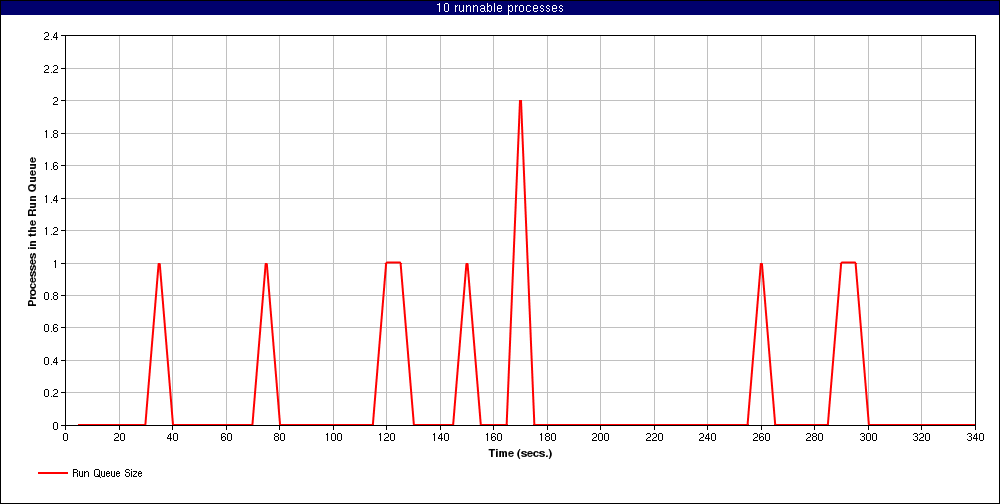Viewport: 1000px width, 504px height.
Task: Click the peak of the spike at 170 seconds
Action: pyautogui.click(x=520, y=101)
